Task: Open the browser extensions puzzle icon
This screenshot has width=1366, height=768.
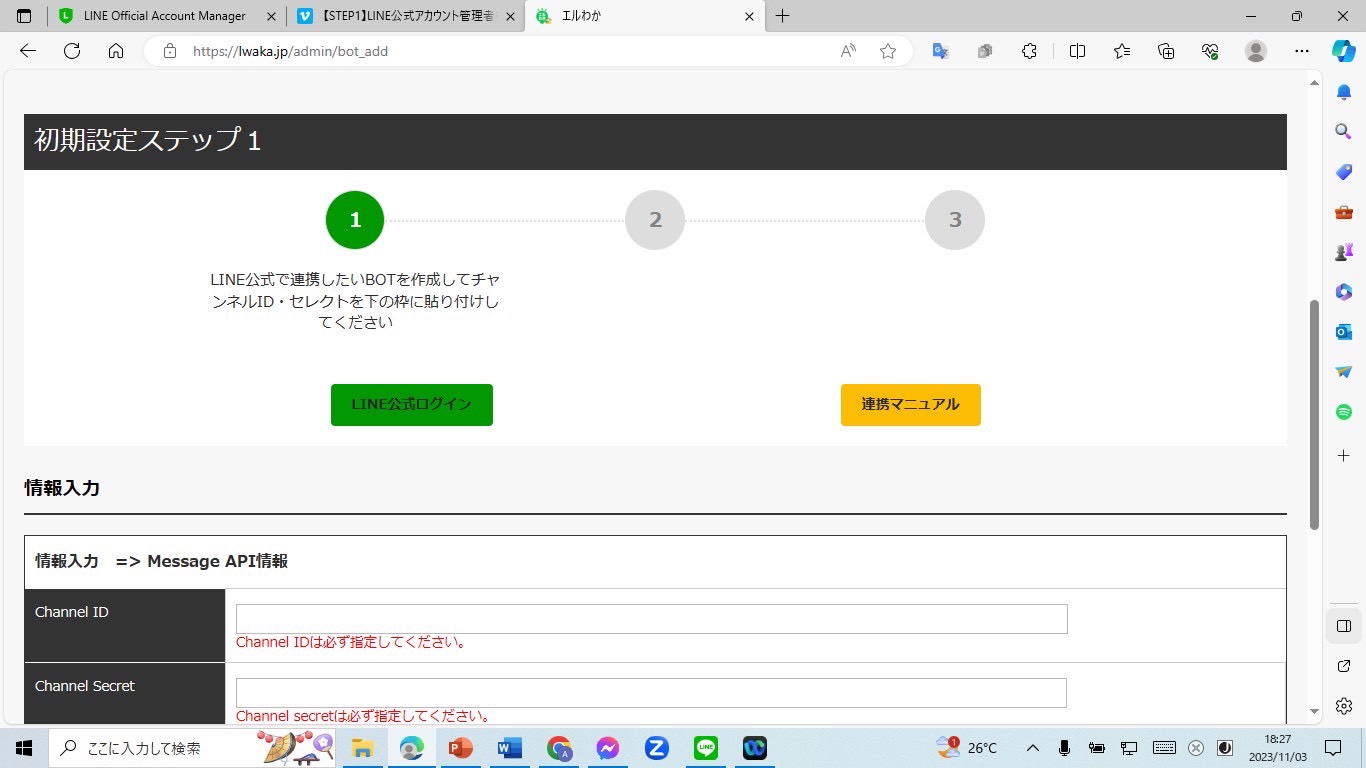Action: 1029,51
